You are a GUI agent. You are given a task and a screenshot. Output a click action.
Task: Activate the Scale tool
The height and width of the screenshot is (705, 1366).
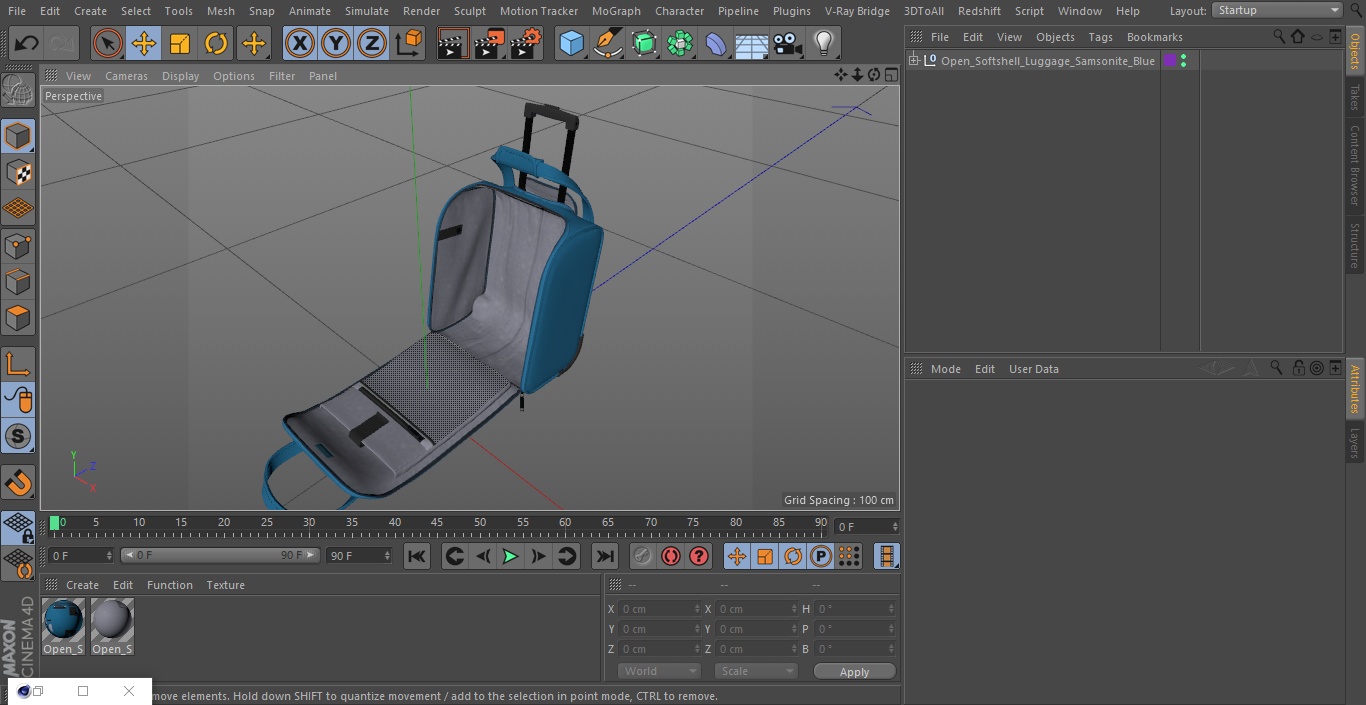pyautogui.click(x=180, y=43)
